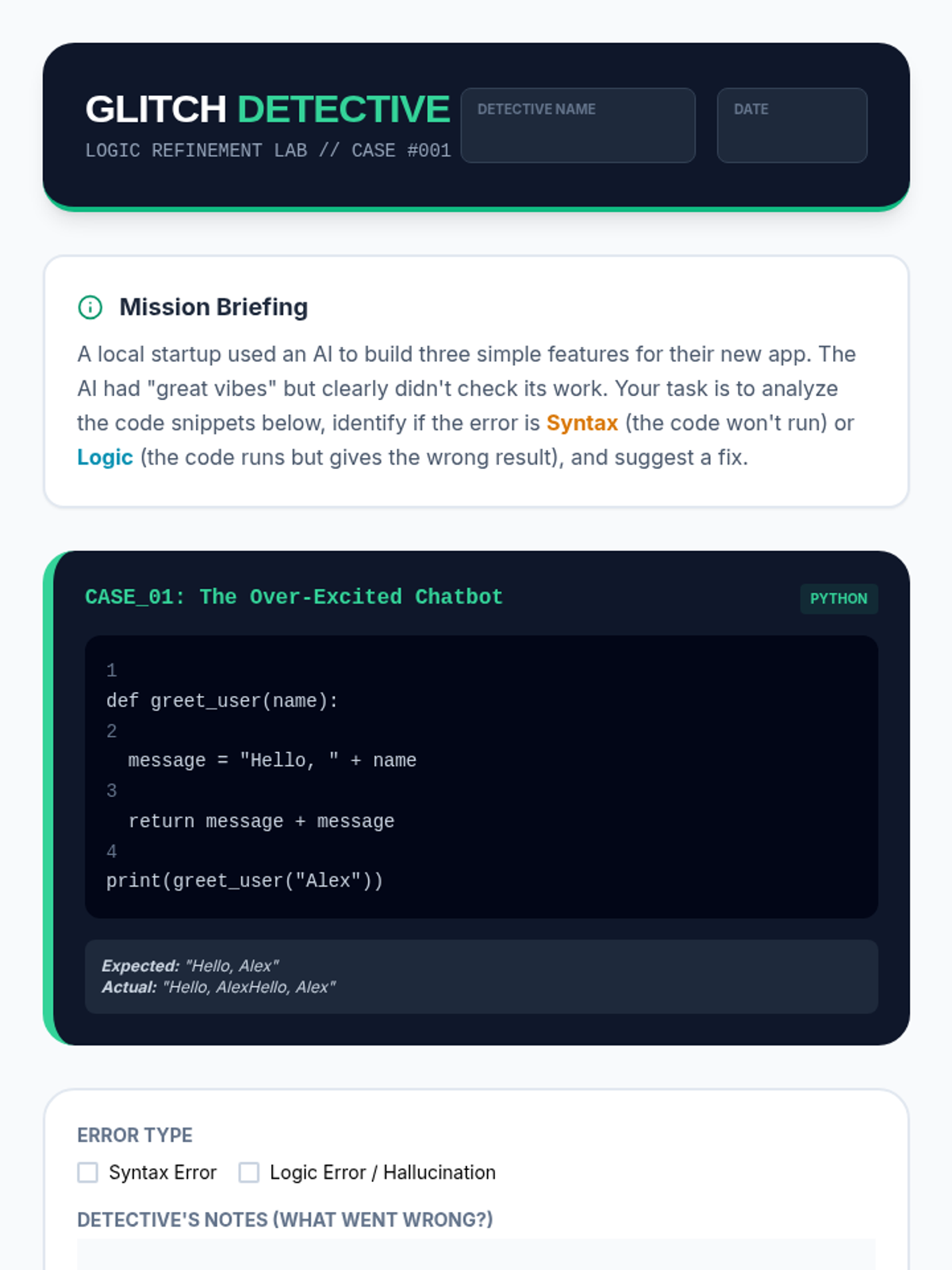952x1270 pixels.
Task: Click the orange Syntax keyword
Action: (582, 423)
